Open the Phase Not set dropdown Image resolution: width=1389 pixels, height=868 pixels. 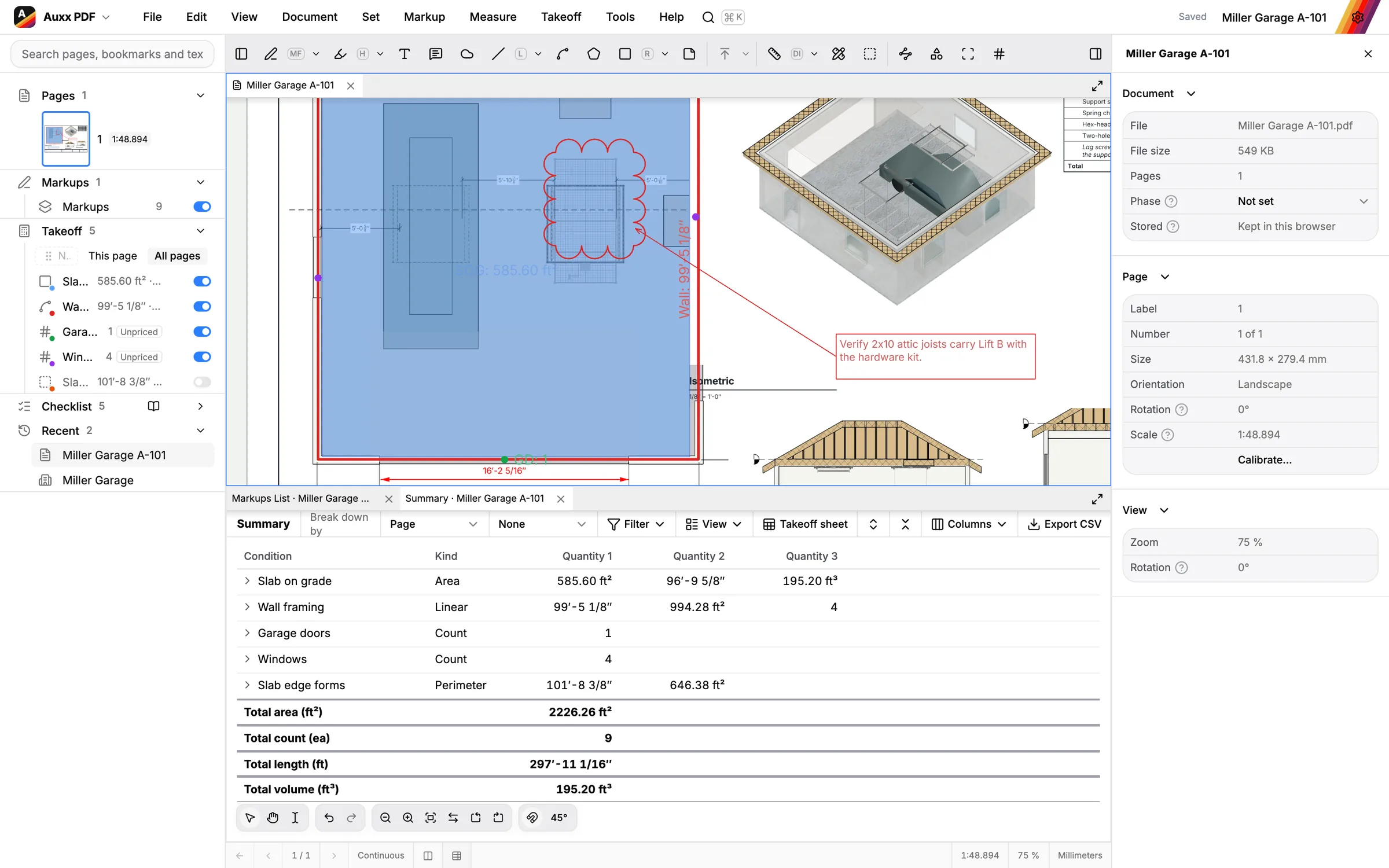point(1302,201)
